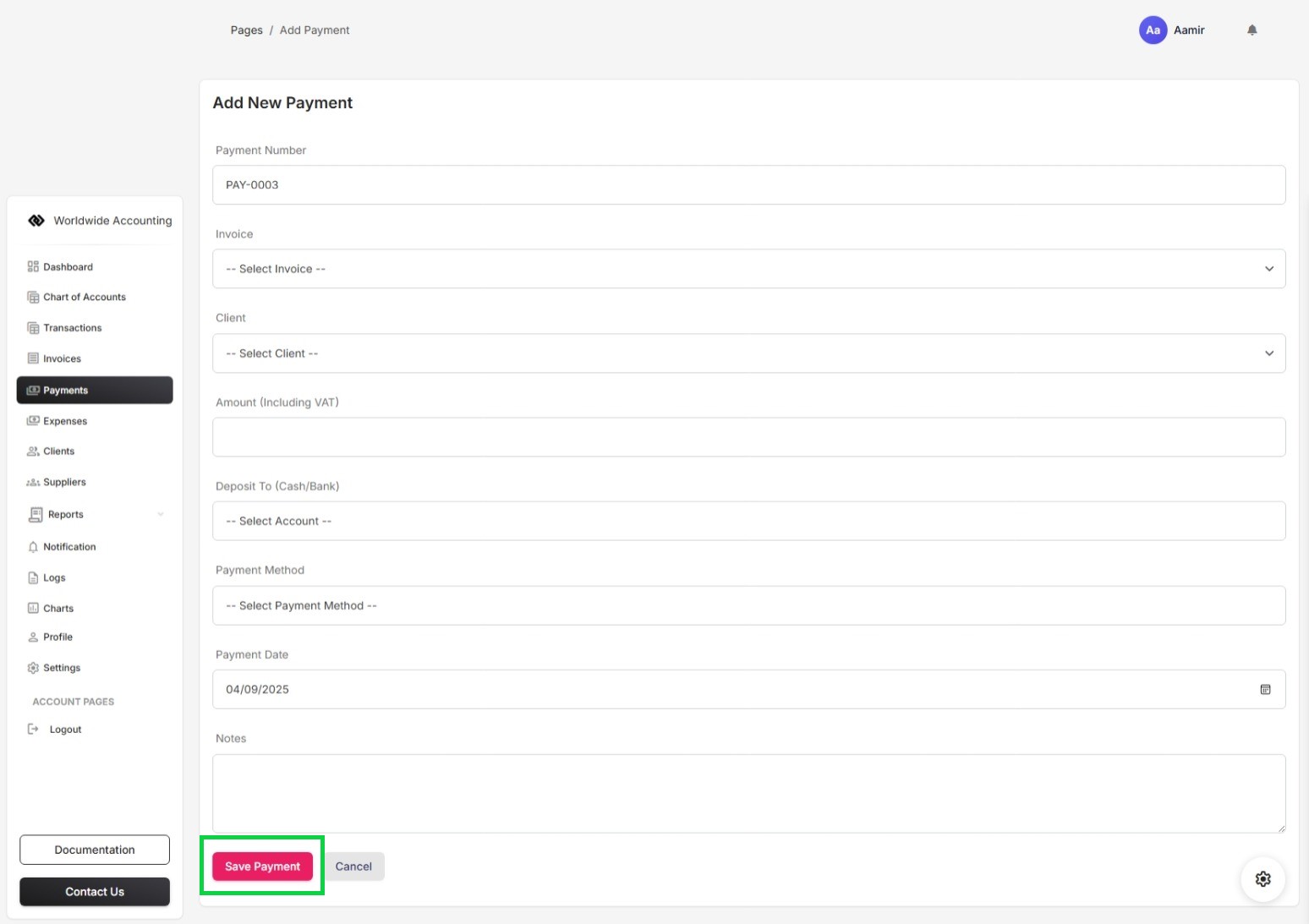Image resolution: width=1309 pixels, height=924 pixels.
Task: Click the Clients icon in sidebar
Action: 33,451
